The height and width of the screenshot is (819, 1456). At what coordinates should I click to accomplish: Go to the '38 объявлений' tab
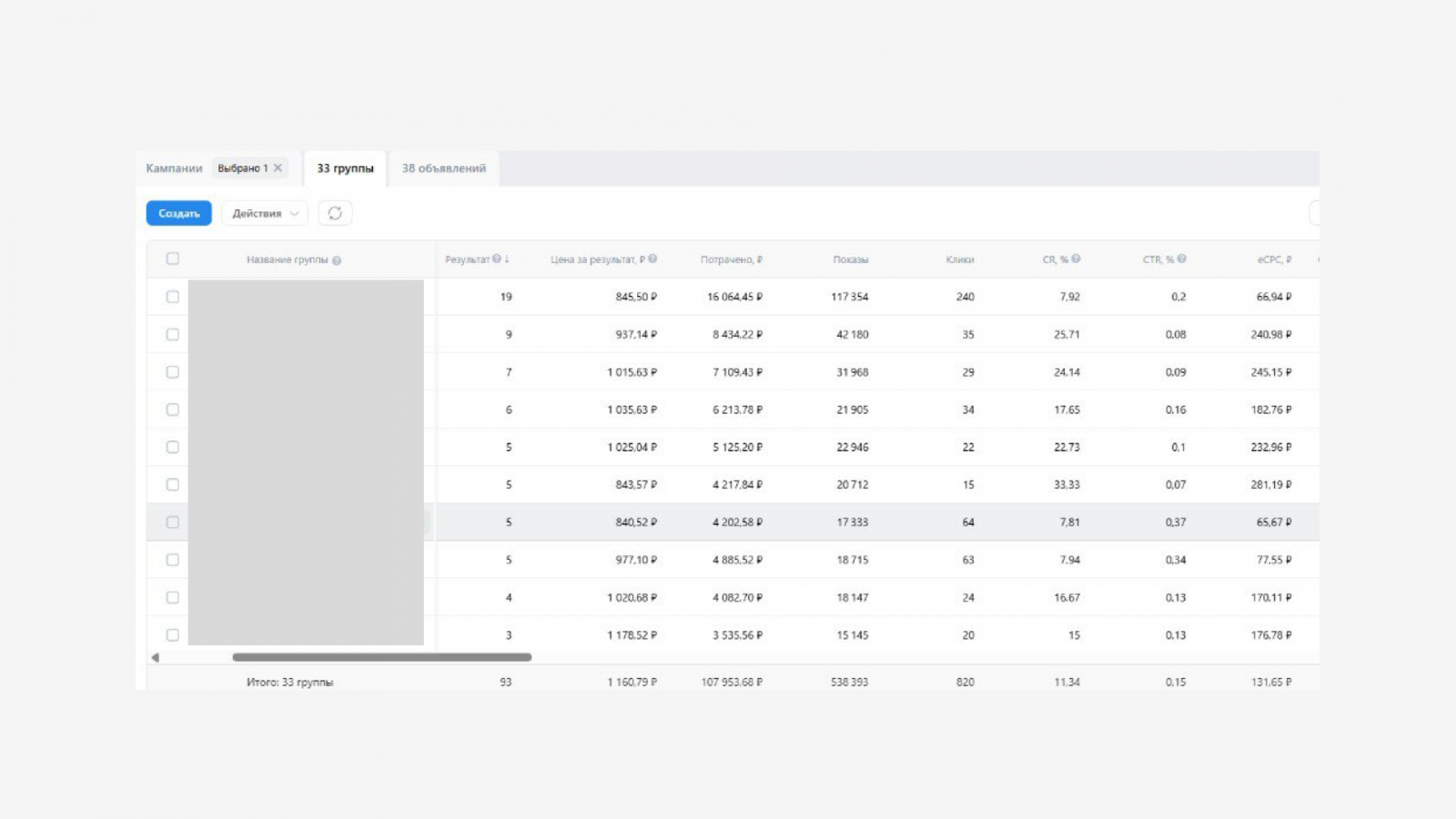point(444,168)
